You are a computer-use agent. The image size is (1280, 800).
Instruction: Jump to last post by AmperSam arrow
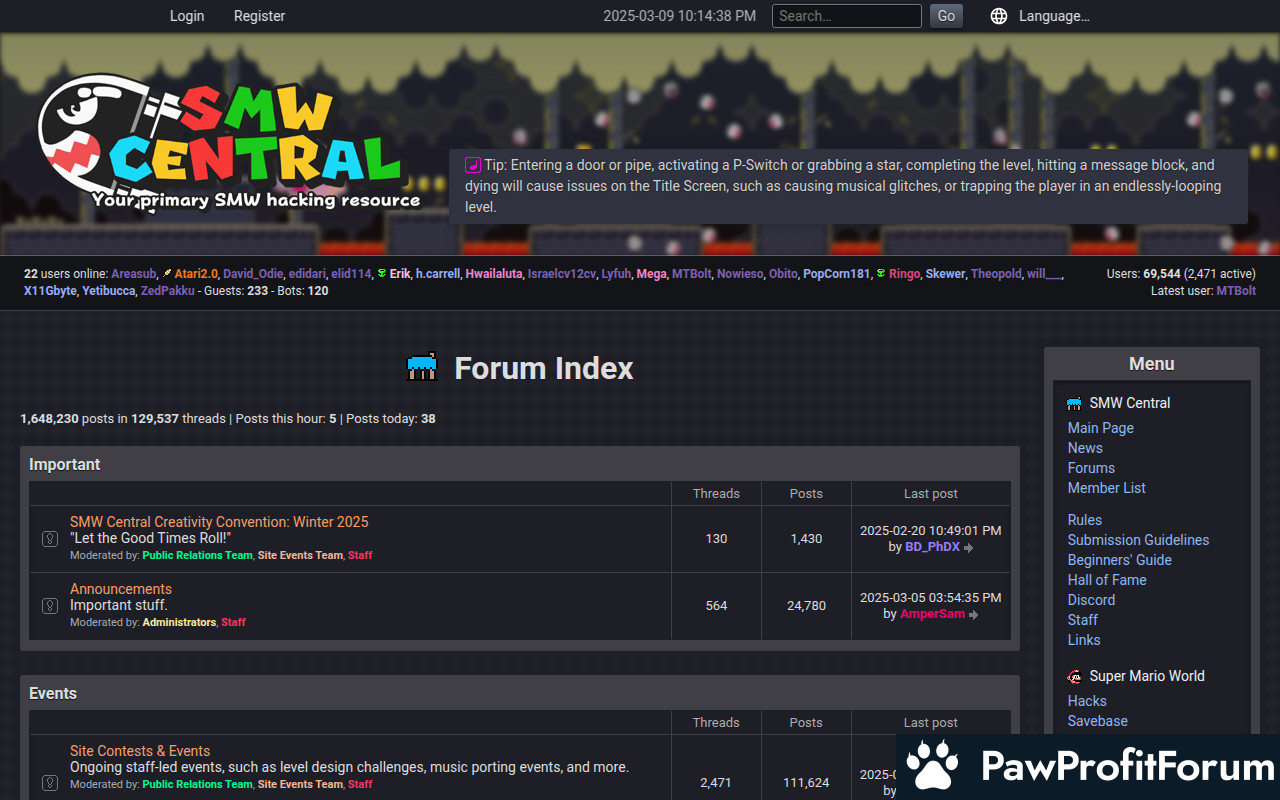pos(974,615)
